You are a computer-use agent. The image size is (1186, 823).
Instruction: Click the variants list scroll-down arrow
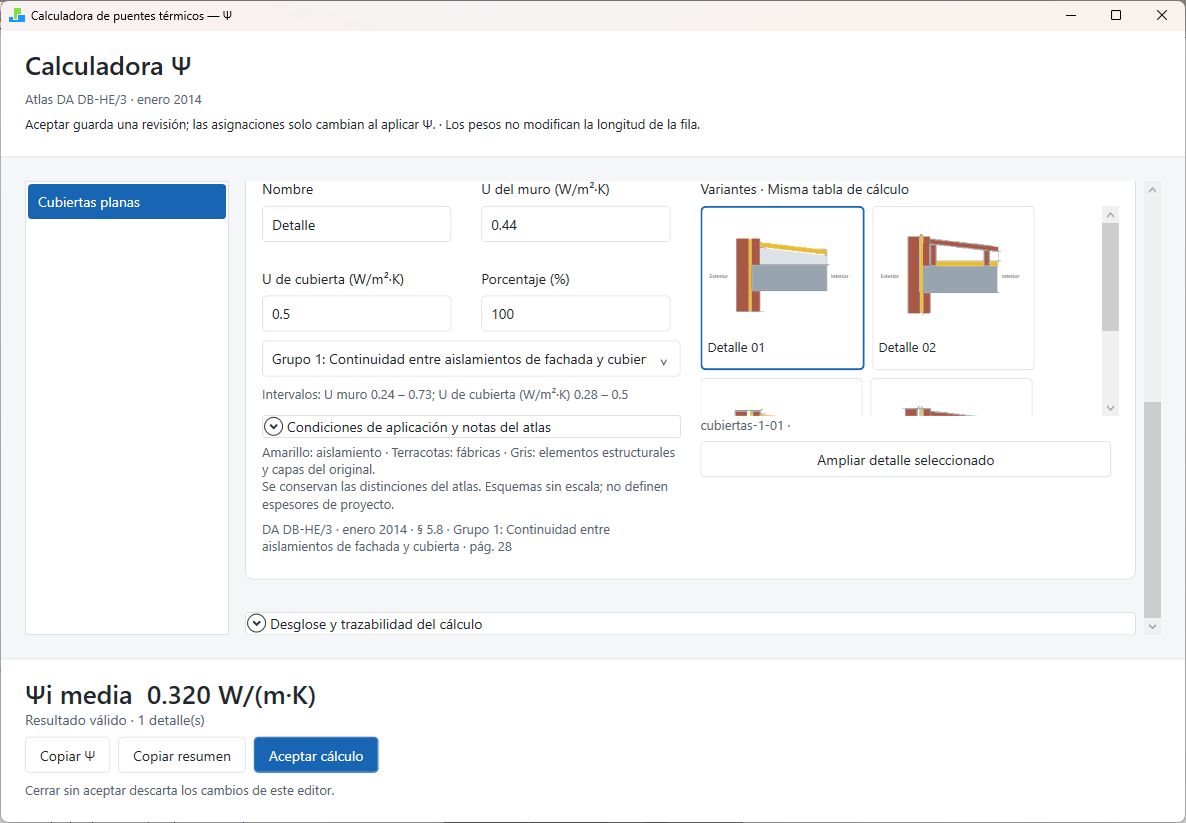tap(1110, 408)
